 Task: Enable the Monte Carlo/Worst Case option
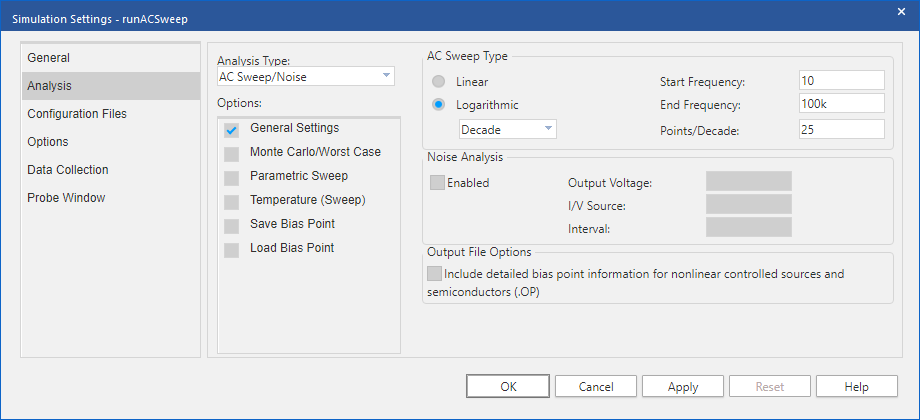point(232,154)
